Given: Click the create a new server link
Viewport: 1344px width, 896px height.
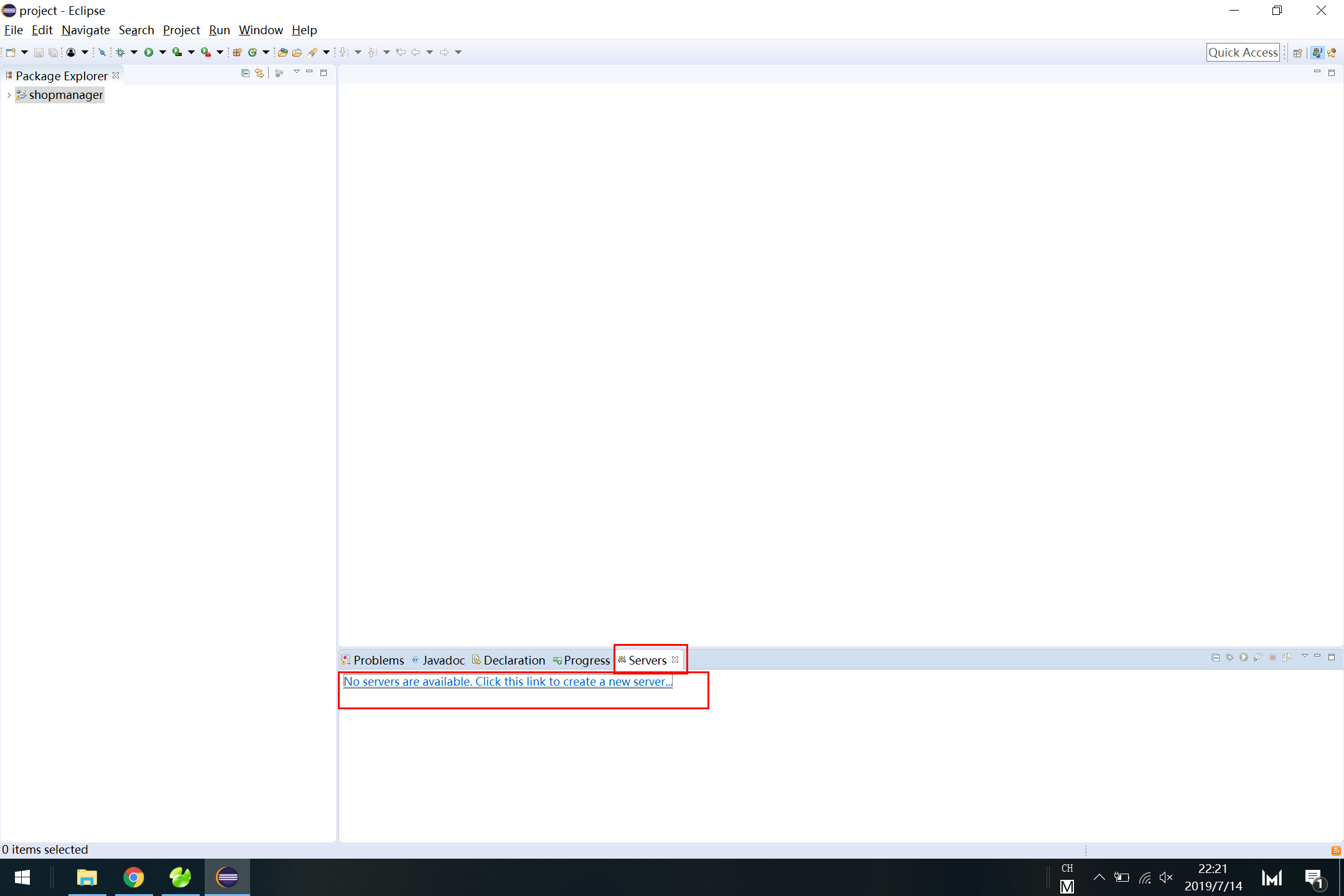Looking at the screenshot, I should [507, 681].
